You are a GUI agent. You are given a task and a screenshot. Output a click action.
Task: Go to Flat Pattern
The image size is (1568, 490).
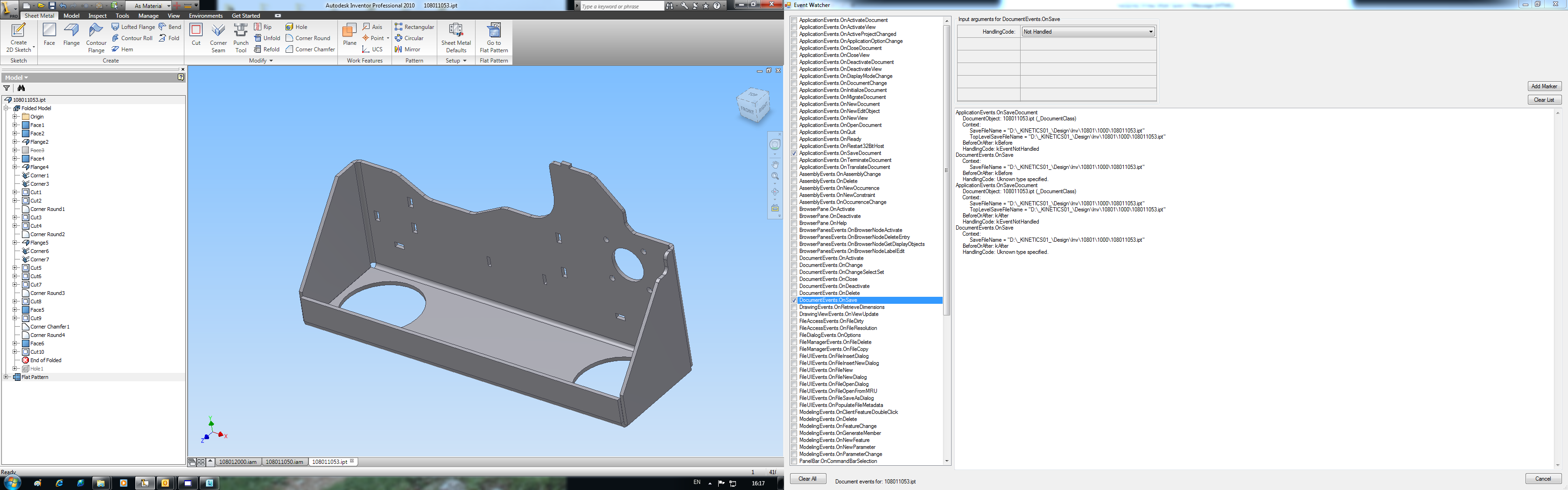click(x=494, y=38)
